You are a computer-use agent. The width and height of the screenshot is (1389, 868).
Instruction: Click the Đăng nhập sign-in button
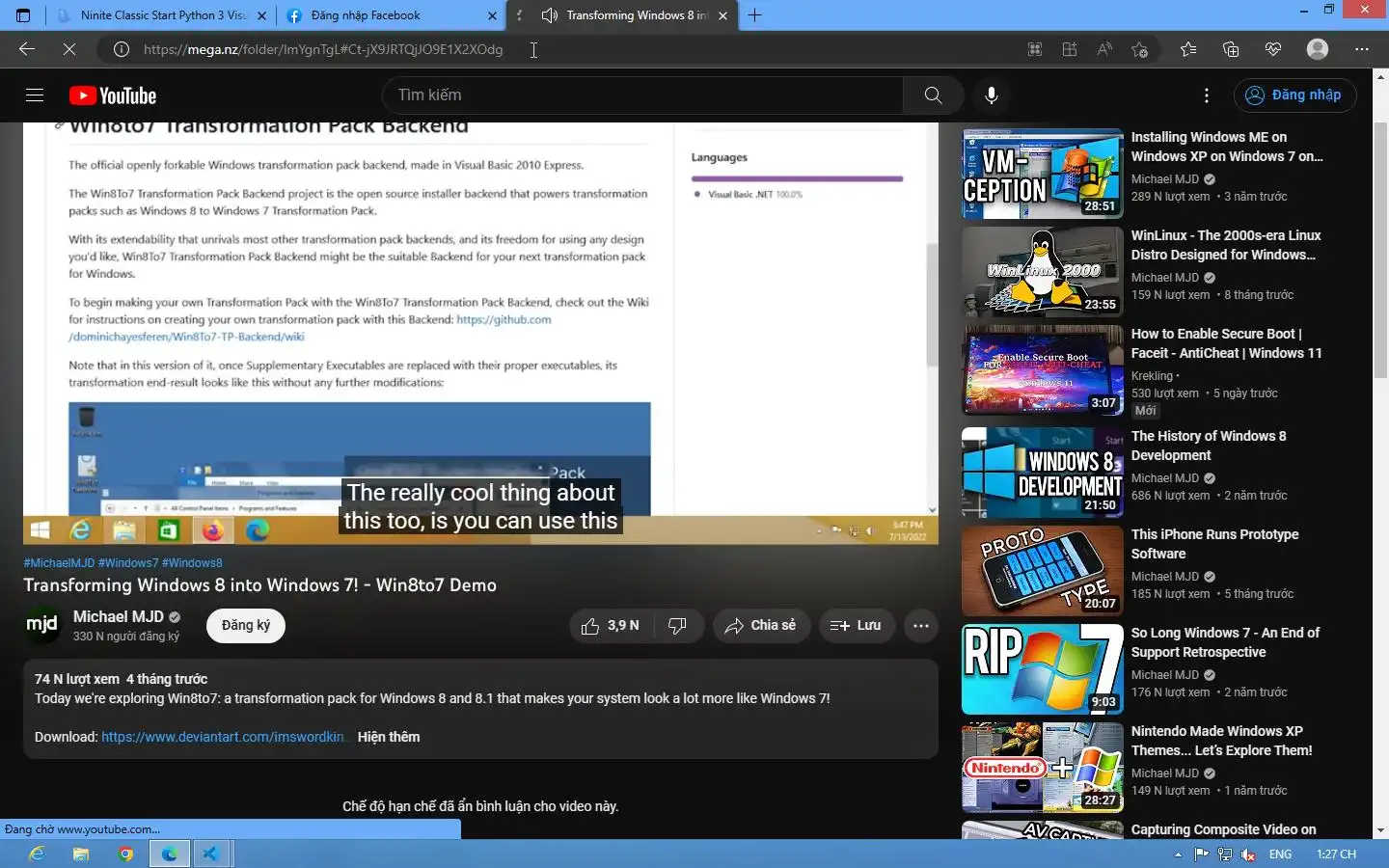[1294, 95]
